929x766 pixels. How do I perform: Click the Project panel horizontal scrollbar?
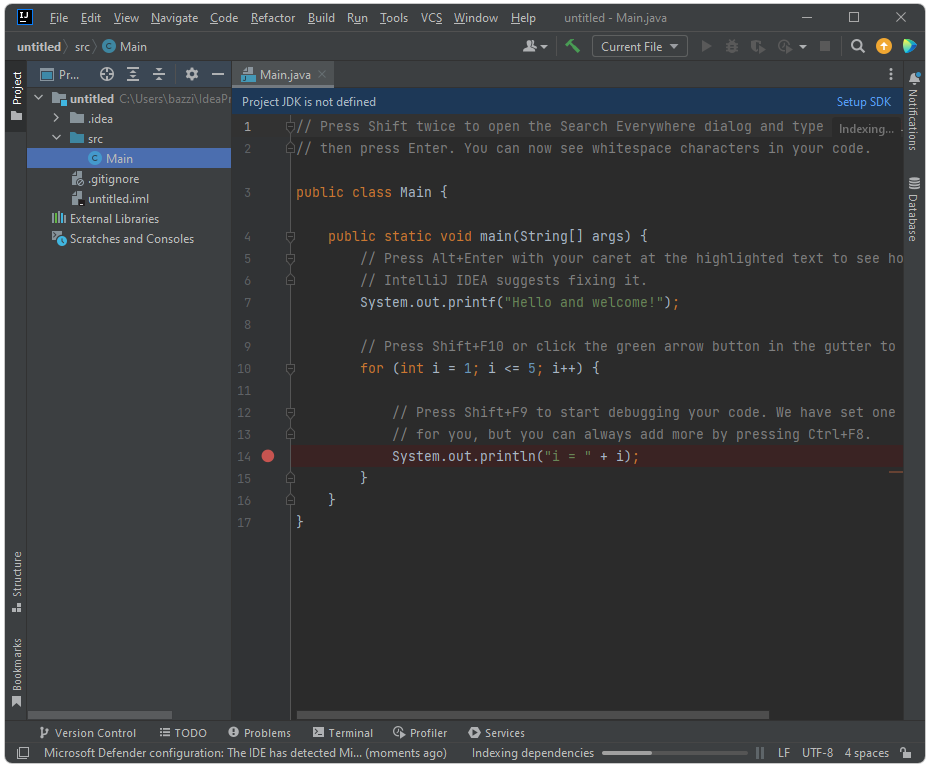[x=100, y=715]
